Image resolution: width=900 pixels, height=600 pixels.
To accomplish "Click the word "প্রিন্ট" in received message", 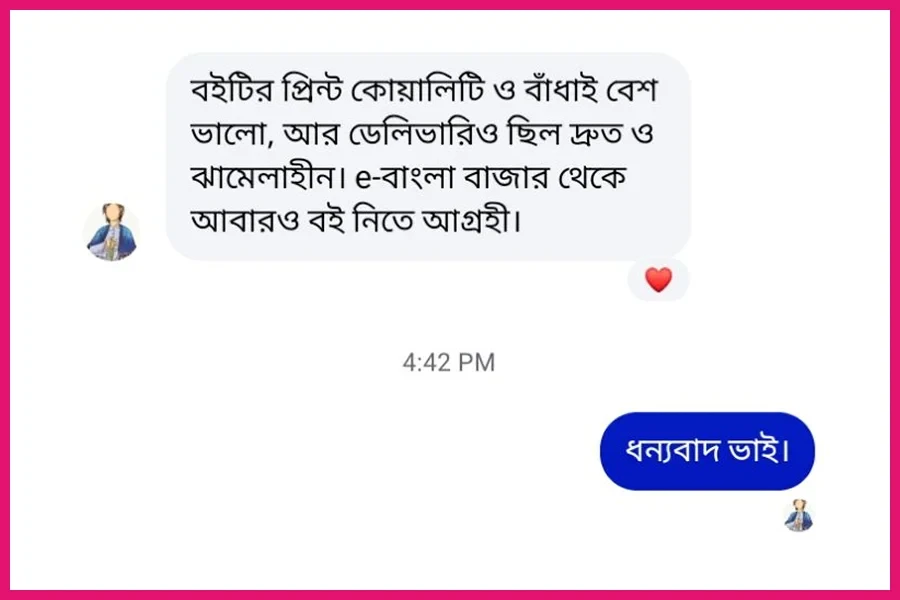I will pos(312,90).
